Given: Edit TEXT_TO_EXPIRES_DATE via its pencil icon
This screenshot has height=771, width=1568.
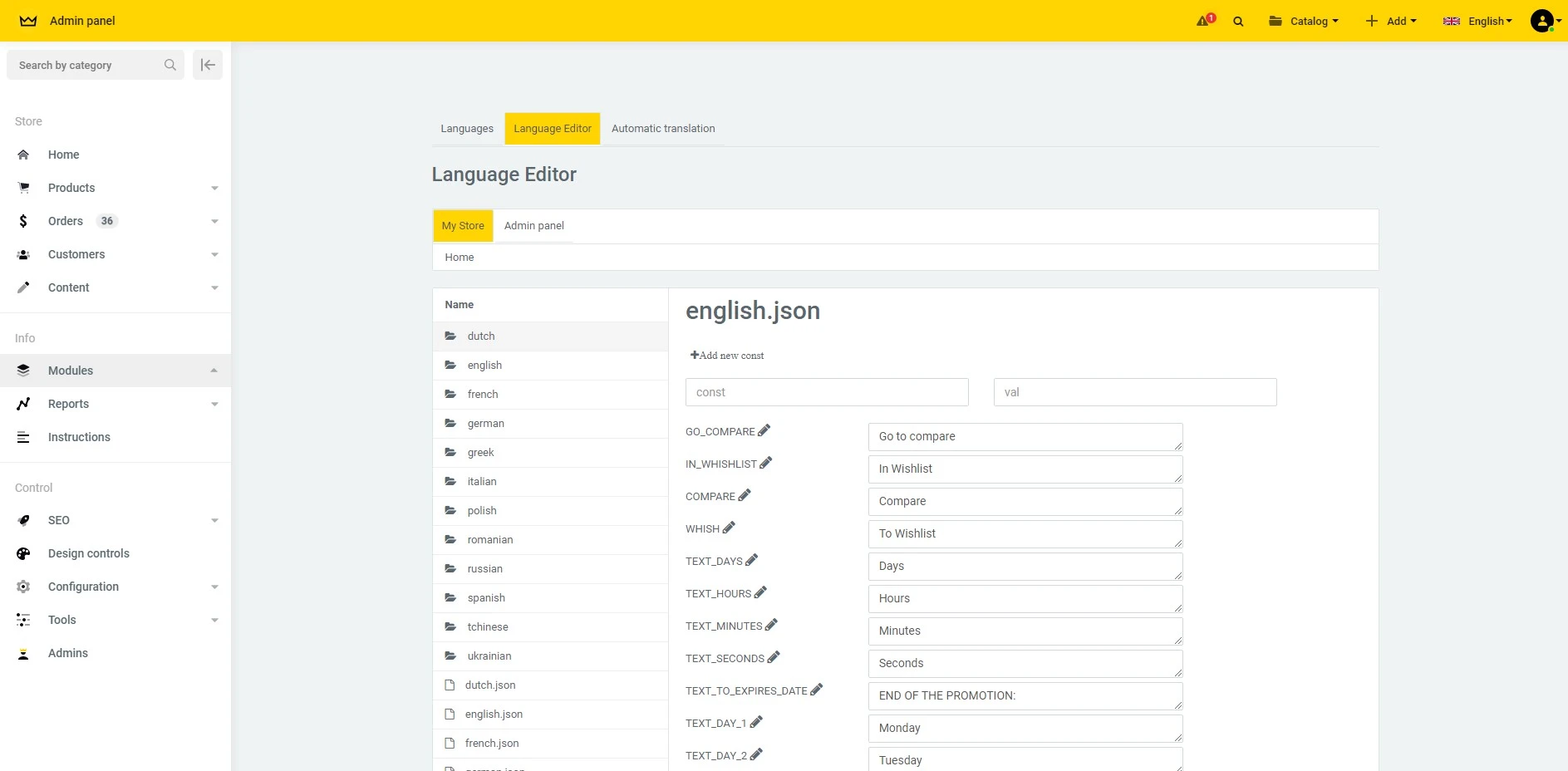Looking at the screenshot, I should (x=818, y=689).
